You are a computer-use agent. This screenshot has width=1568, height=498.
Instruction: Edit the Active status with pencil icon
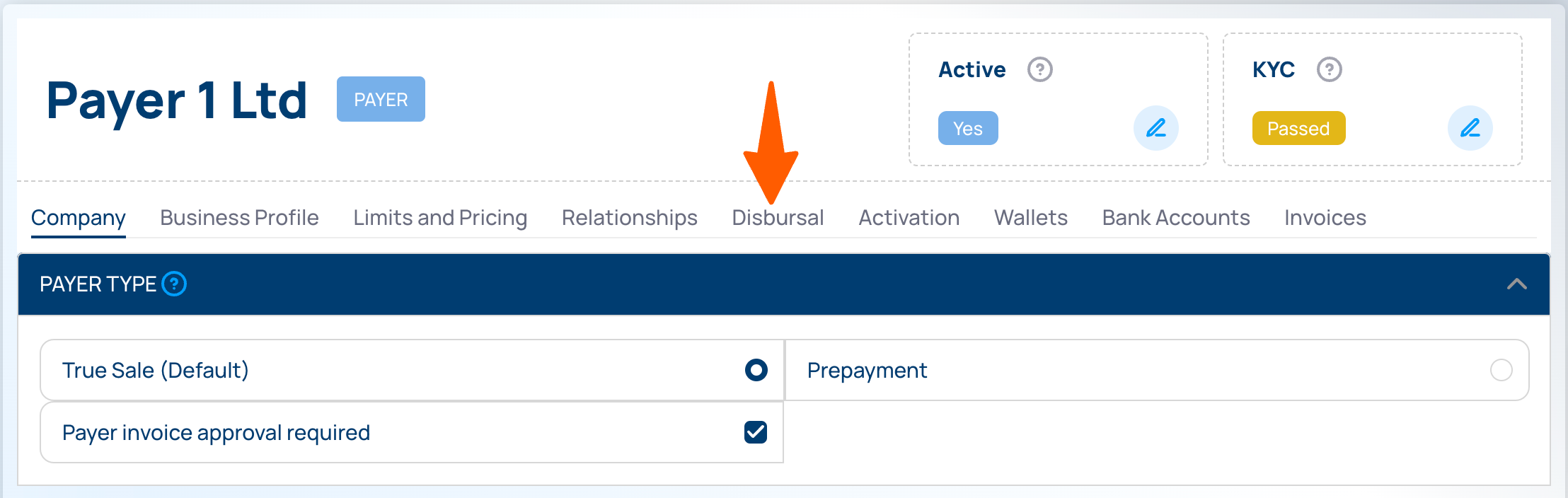pos(1155,128)
